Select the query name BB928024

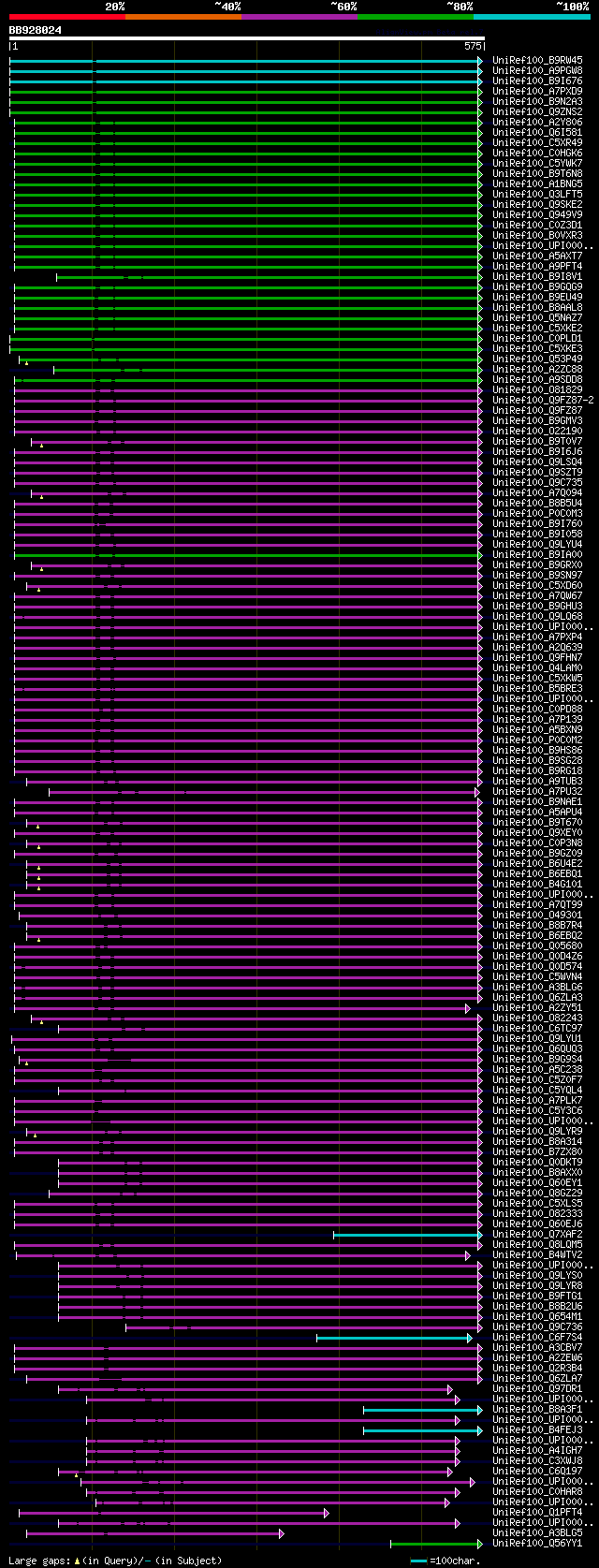coord(36,30)
